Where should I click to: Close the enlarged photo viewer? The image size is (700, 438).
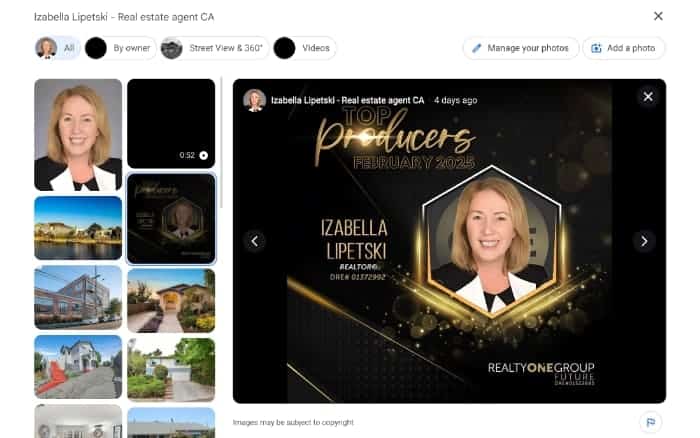(648, 96)
